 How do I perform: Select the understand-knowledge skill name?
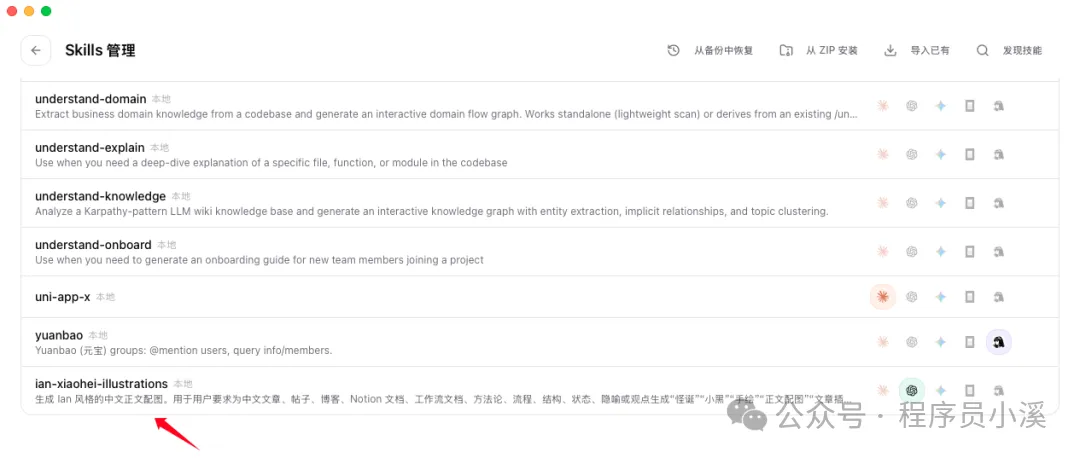coord(101,196)
